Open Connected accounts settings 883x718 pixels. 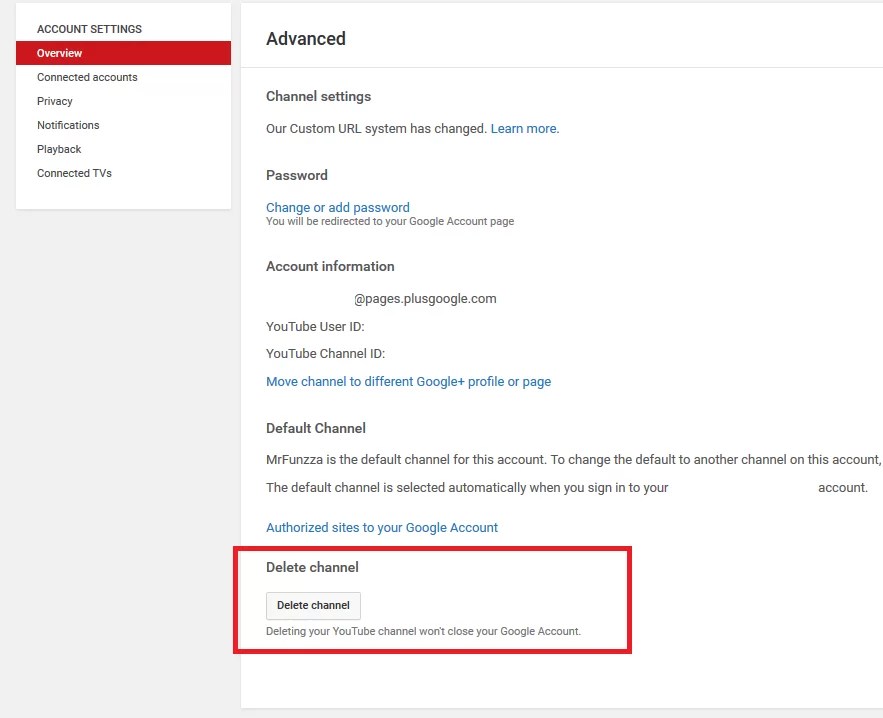click(x=87, y=77)
